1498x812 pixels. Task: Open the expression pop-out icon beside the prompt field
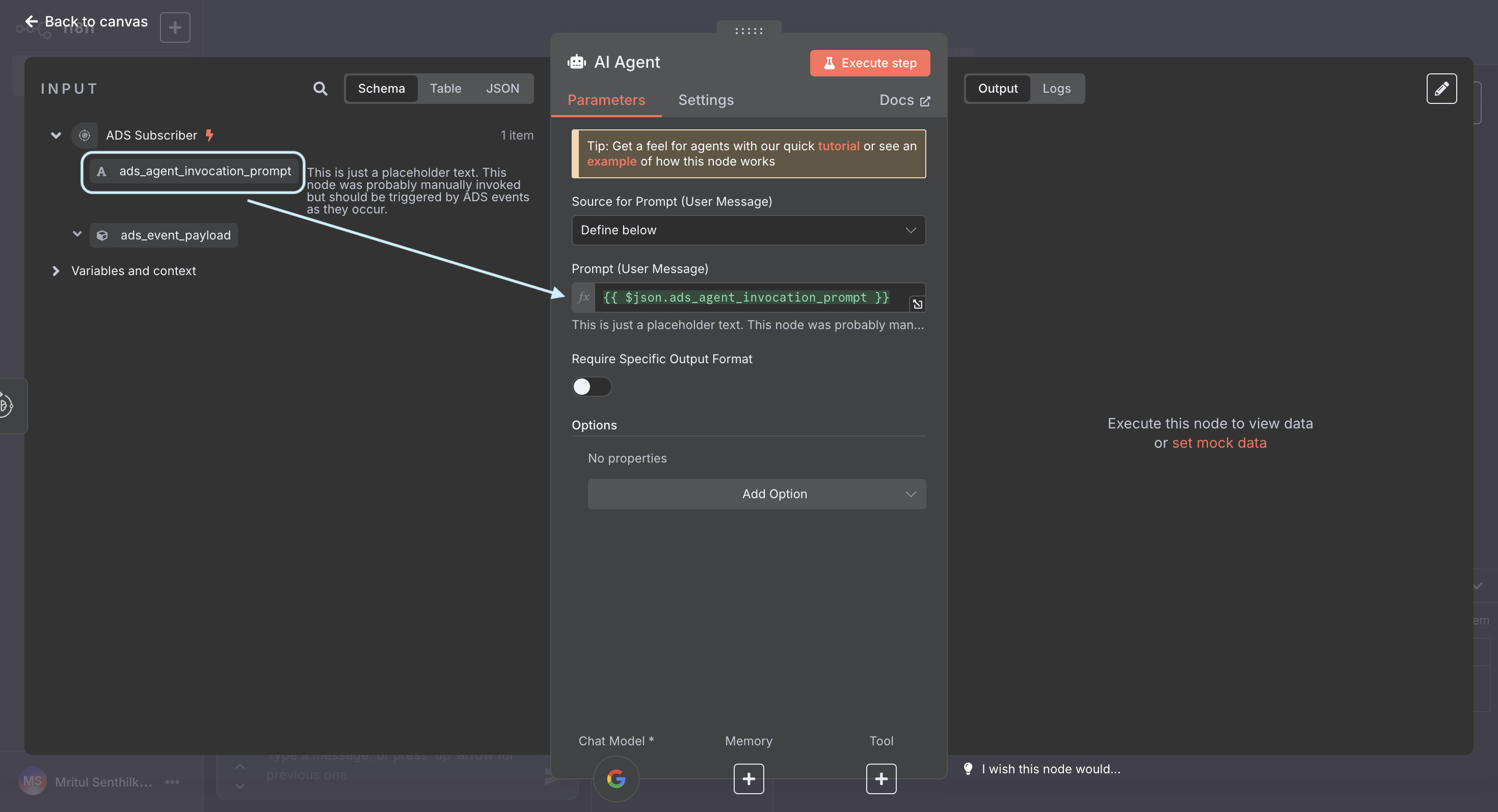pyautogui.click(x=918, y=304)
